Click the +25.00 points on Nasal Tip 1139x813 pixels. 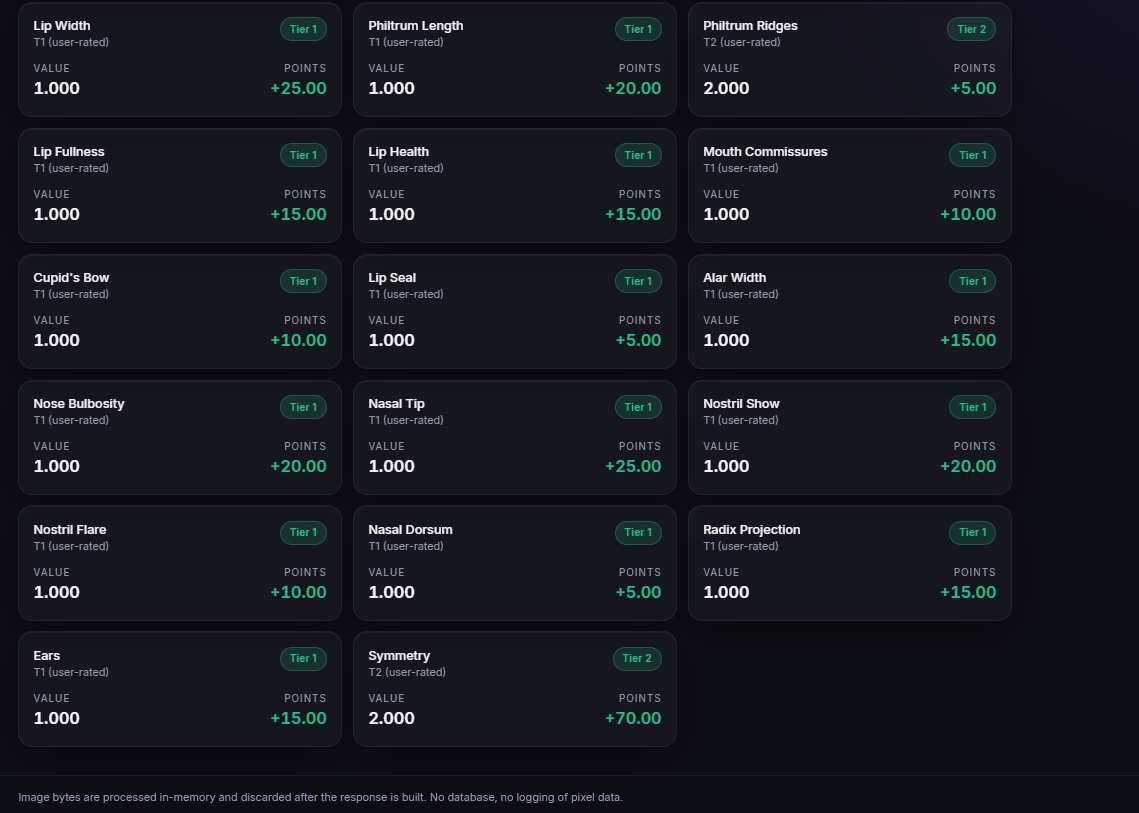click(633, 466)
